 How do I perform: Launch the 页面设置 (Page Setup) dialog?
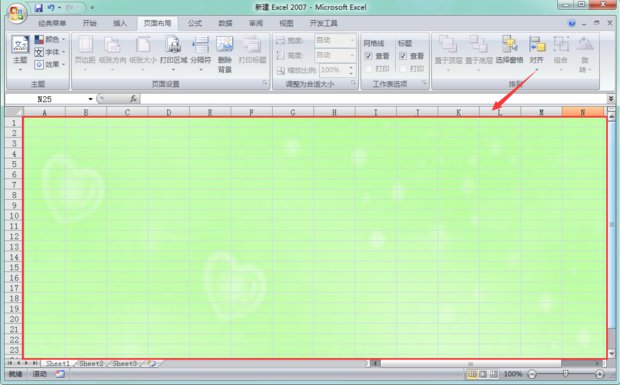pos(265,83)
